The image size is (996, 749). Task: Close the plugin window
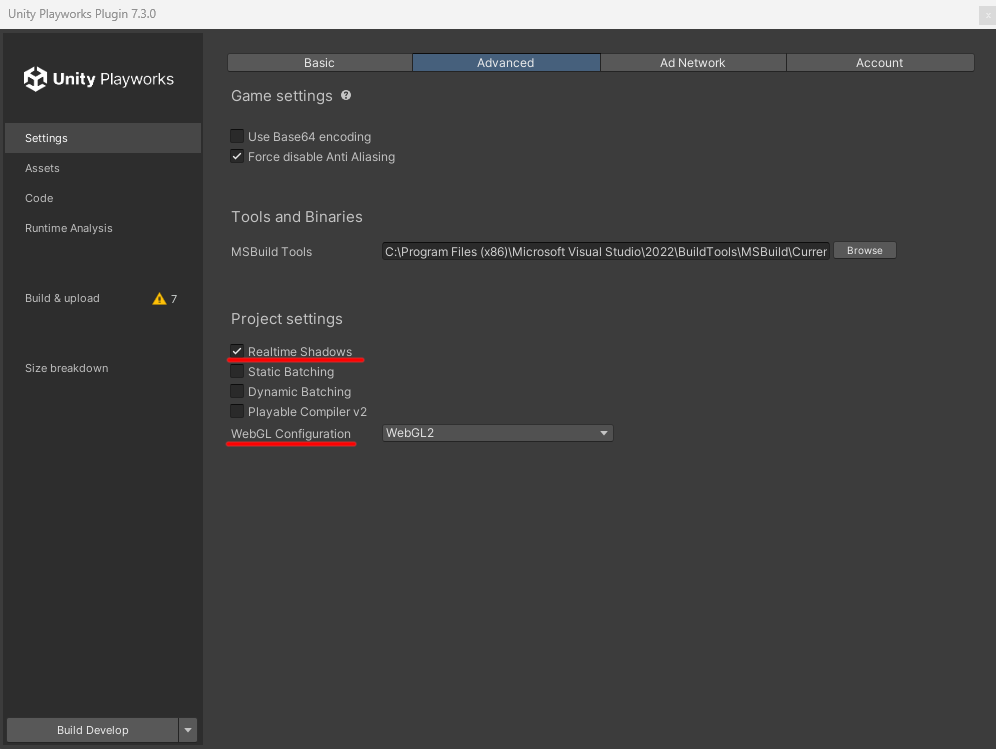(988, 15)
